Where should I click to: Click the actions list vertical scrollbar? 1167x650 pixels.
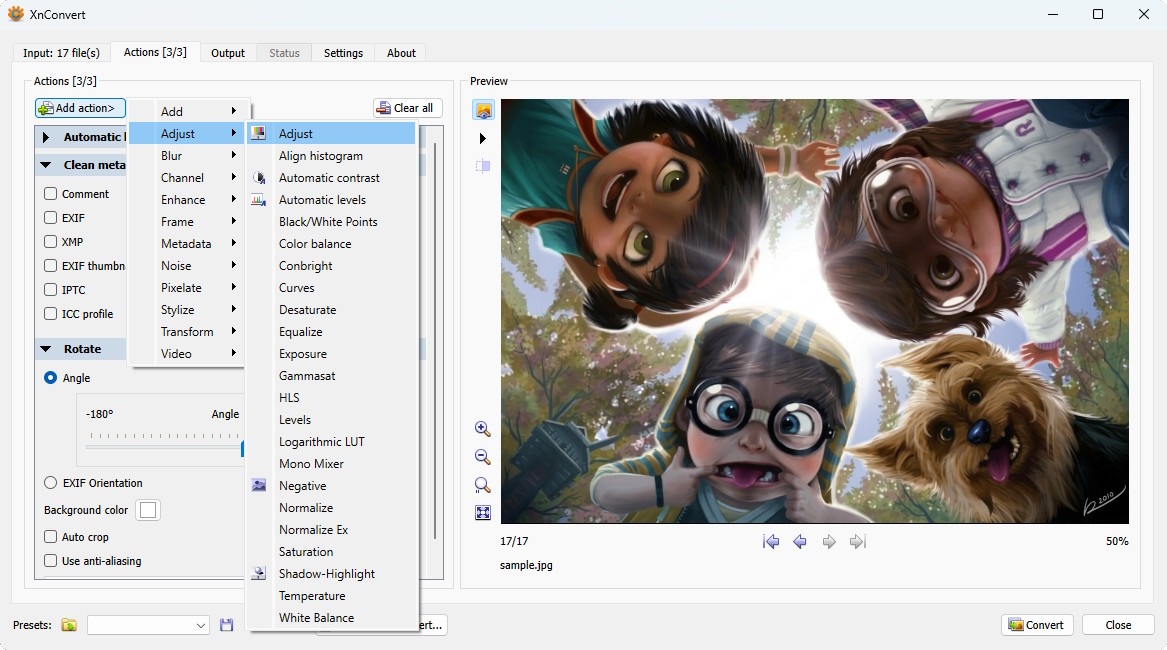[x=435, y=339]
